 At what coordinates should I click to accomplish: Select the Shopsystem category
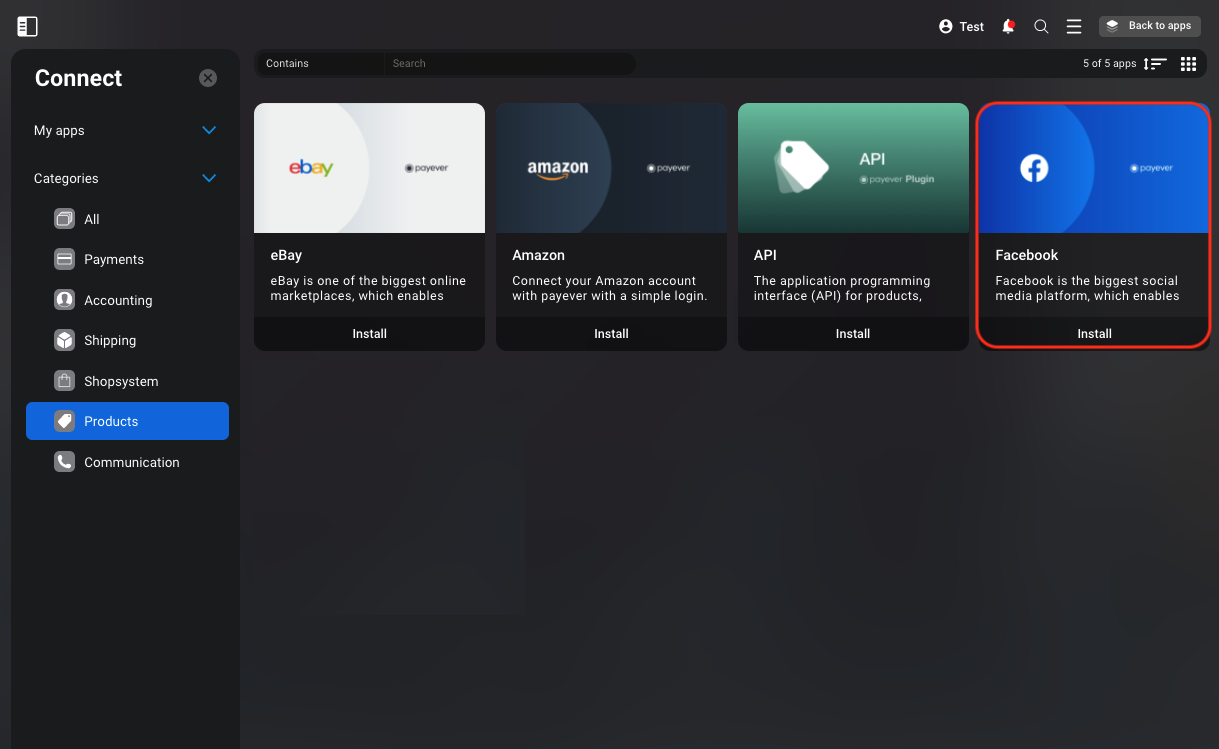127,381
